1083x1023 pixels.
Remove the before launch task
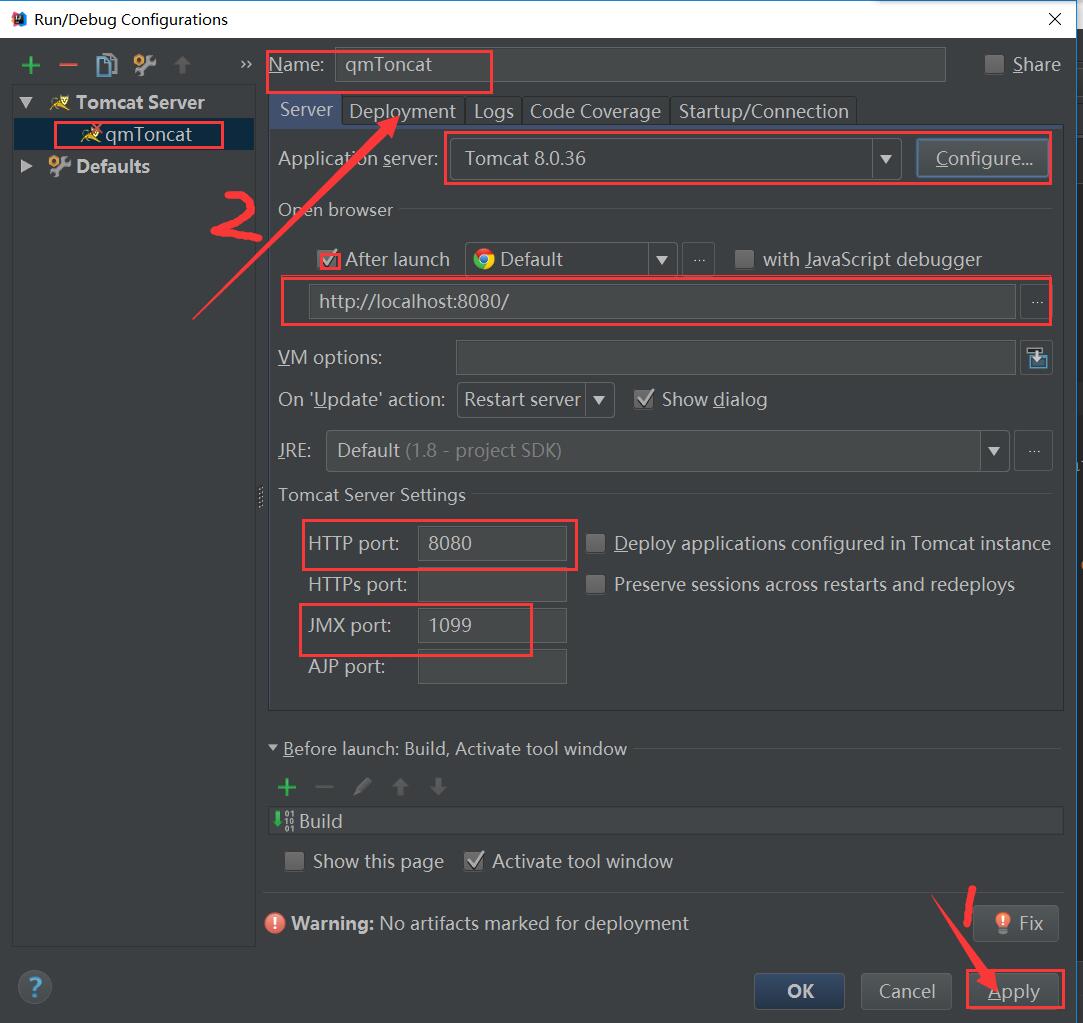pos(324,787)
